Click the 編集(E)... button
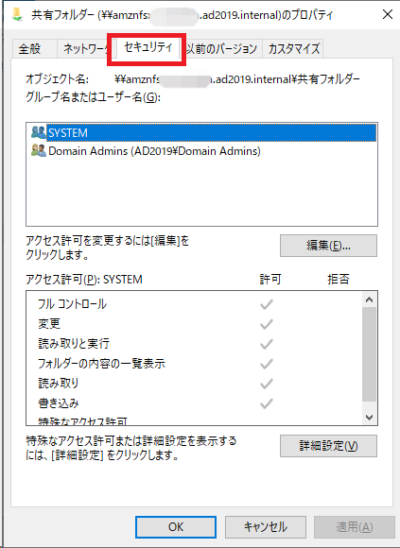 pyautogui.click(x=328, y=246)
